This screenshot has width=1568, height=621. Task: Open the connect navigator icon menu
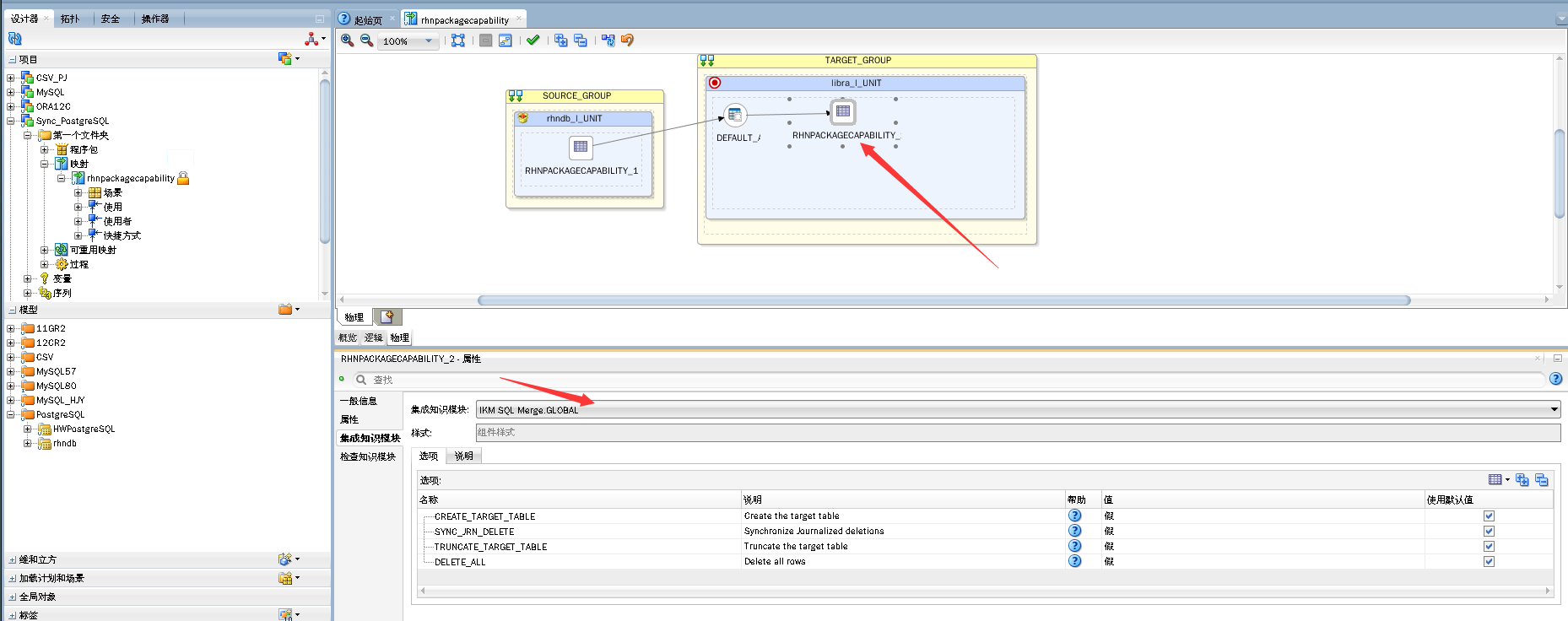click(314, 39)
